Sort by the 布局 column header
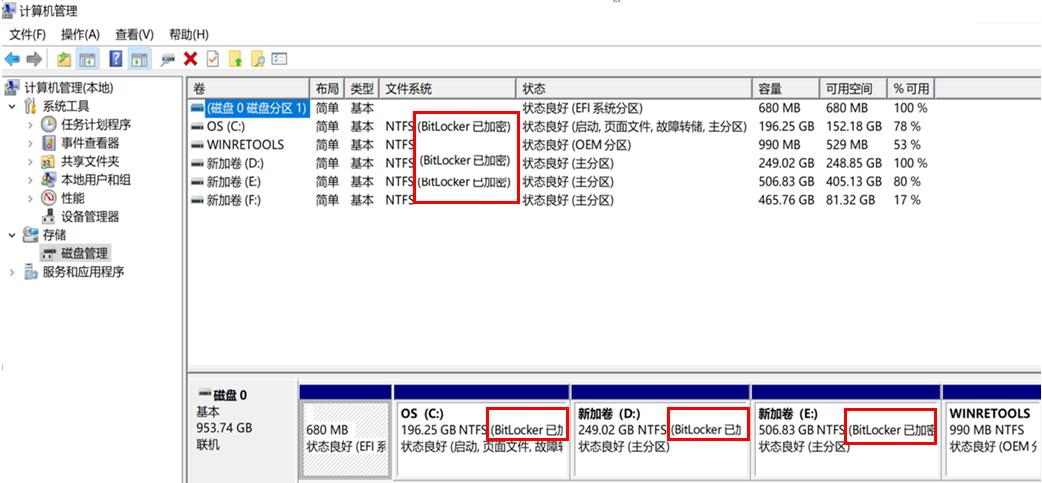Image resolution: width=1042 pixels, height=483 pixels. (x=328, y=89)
